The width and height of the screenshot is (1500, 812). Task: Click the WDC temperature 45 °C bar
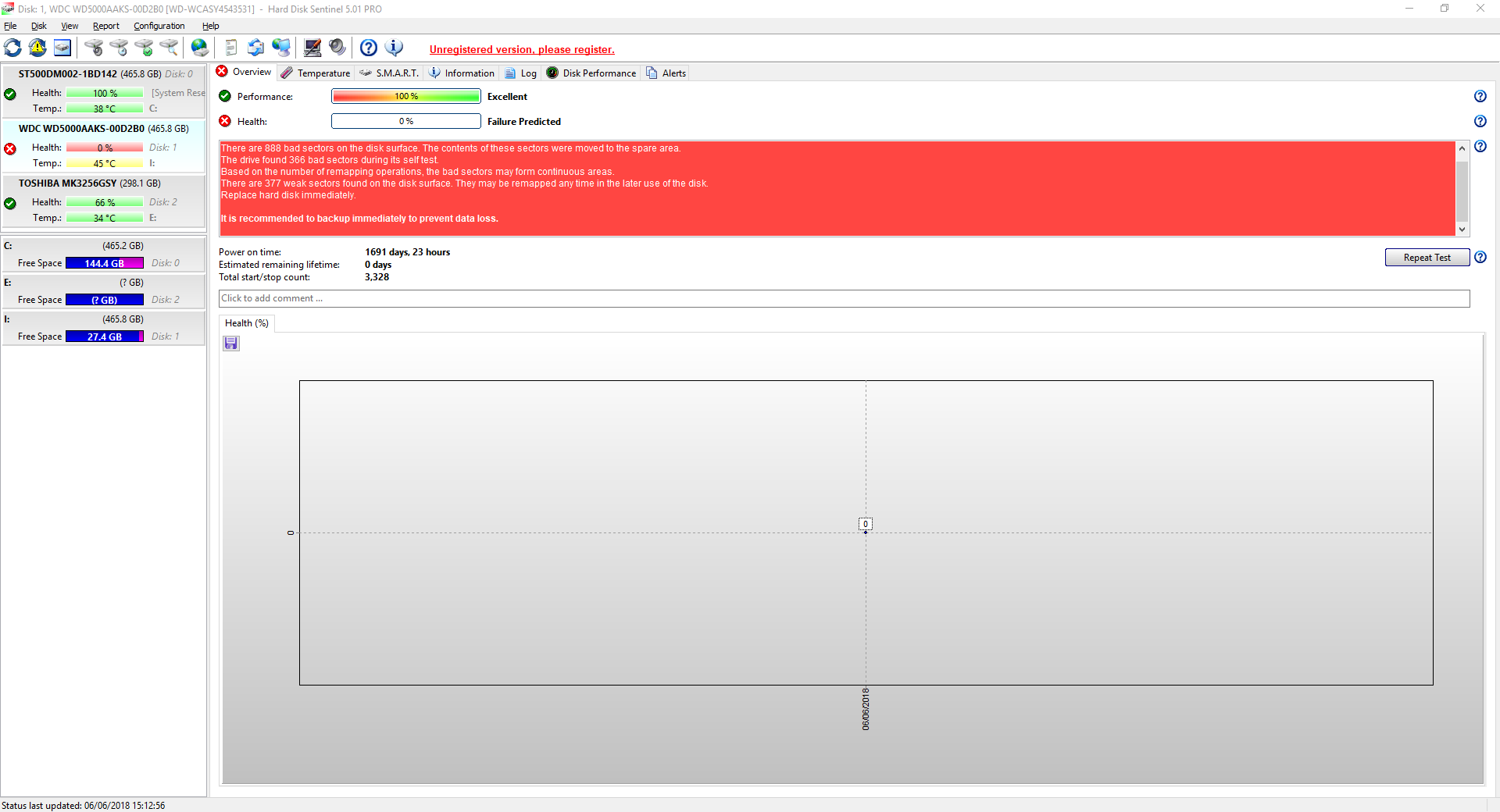pos(105,163)
